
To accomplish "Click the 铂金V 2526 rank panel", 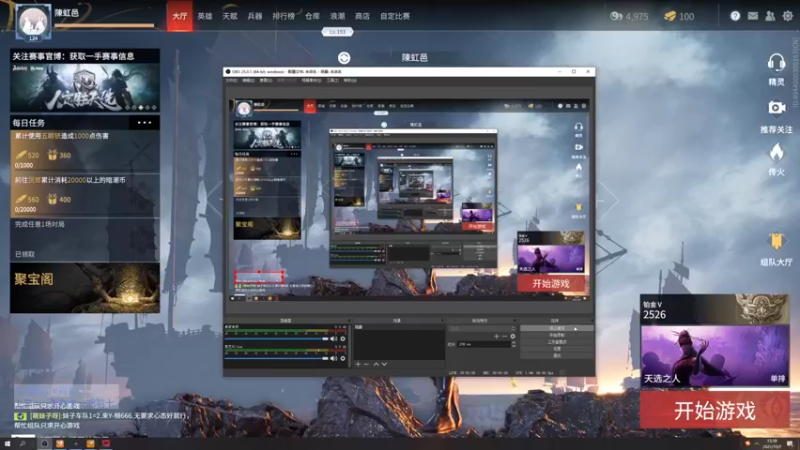I will (715, 310).
